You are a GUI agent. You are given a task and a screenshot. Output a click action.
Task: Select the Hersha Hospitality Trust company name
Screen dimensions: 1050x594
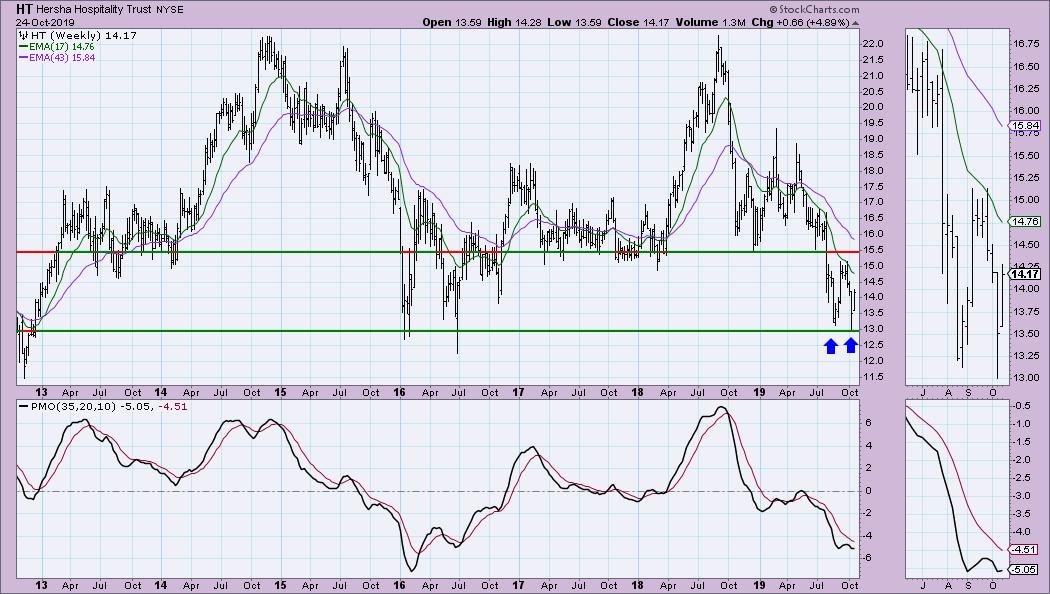(x=94, y=10)
